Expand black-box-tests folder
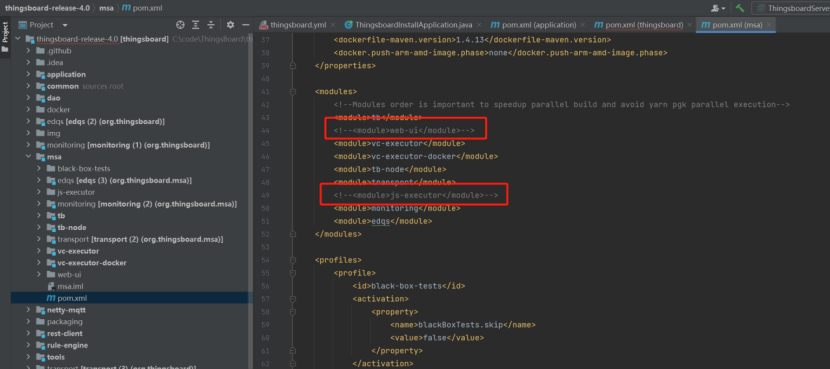Viewport: 830px width, 369px height. point(39,168)
